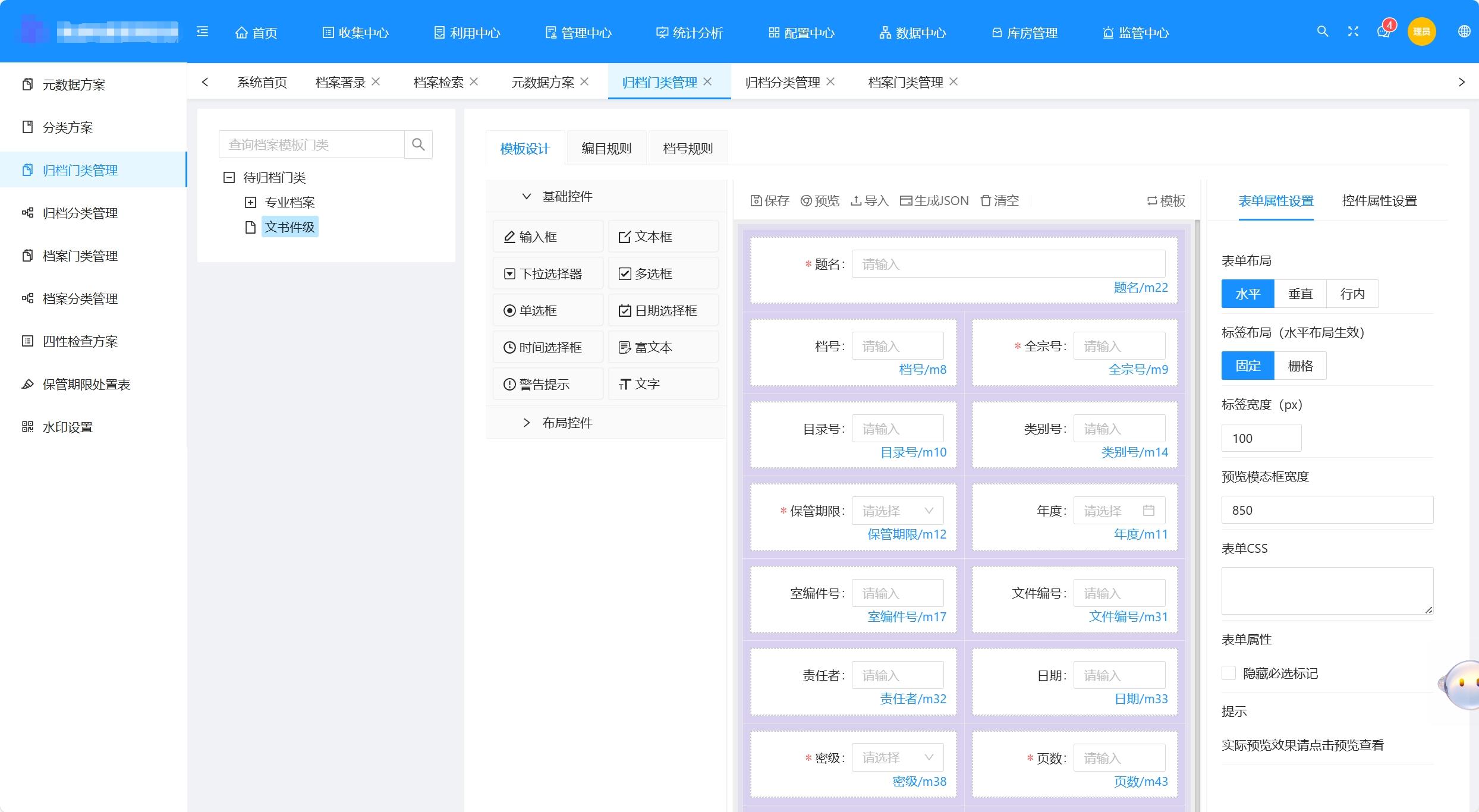The image size is (1479, 812).
Task: Select 栅格 label layout
Action: click(1300, 366)
